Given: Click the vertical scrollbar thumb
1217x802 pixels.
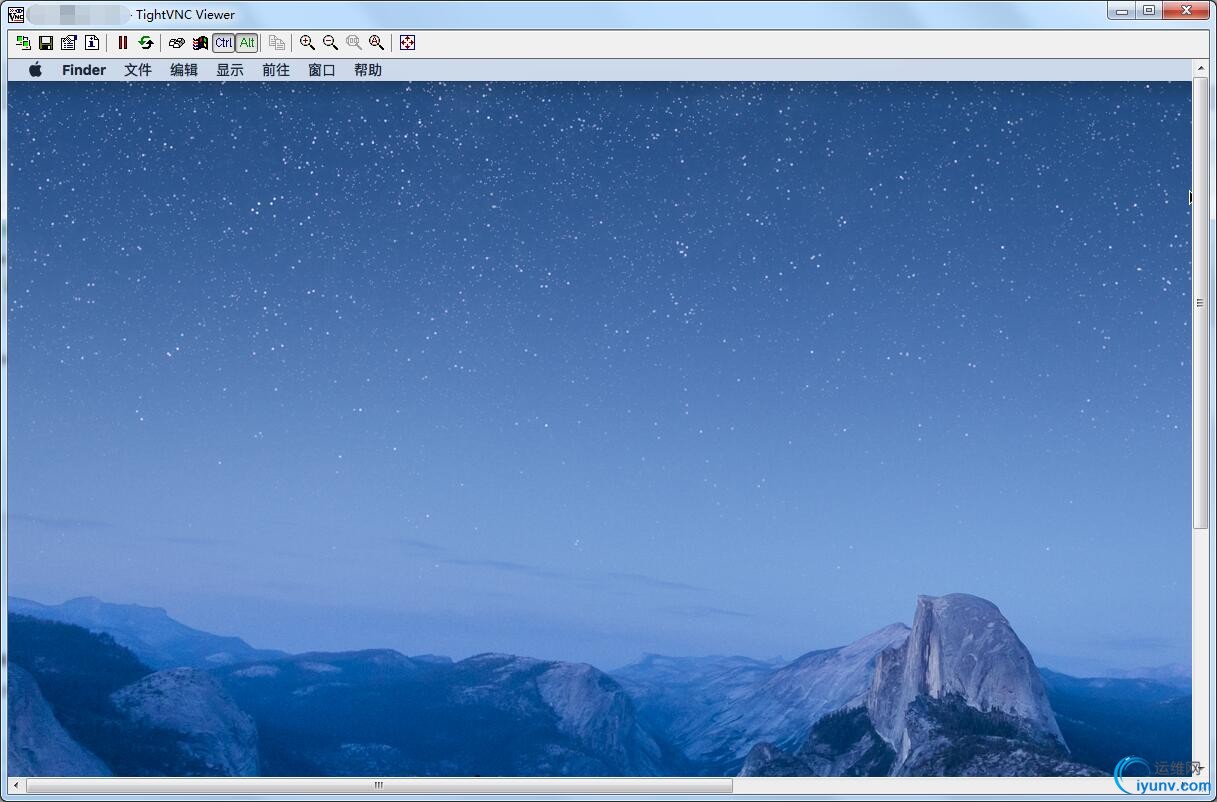Looking at the screenshot, I should point(1201,303).
